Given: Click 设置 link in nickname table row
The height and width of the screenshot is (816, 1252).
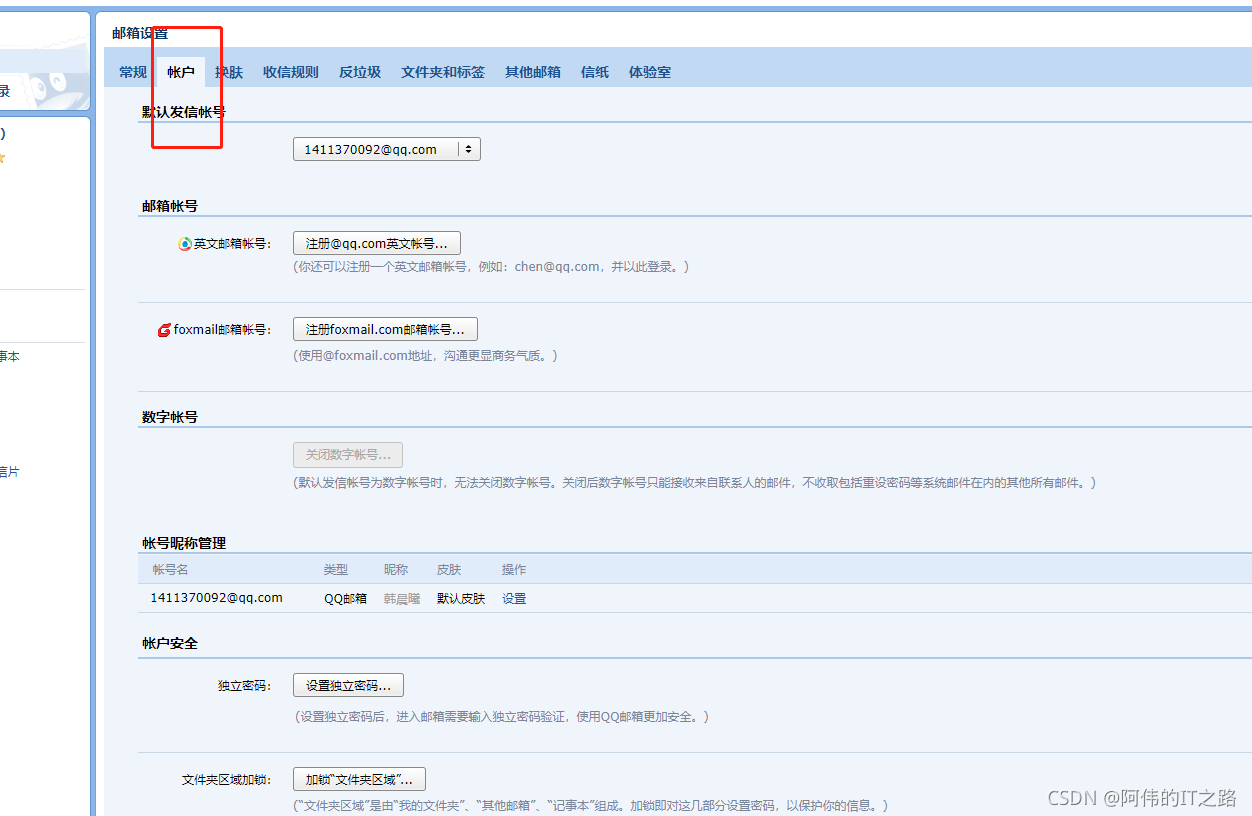Looking at the screenshot, I should (x=514, y=599).
